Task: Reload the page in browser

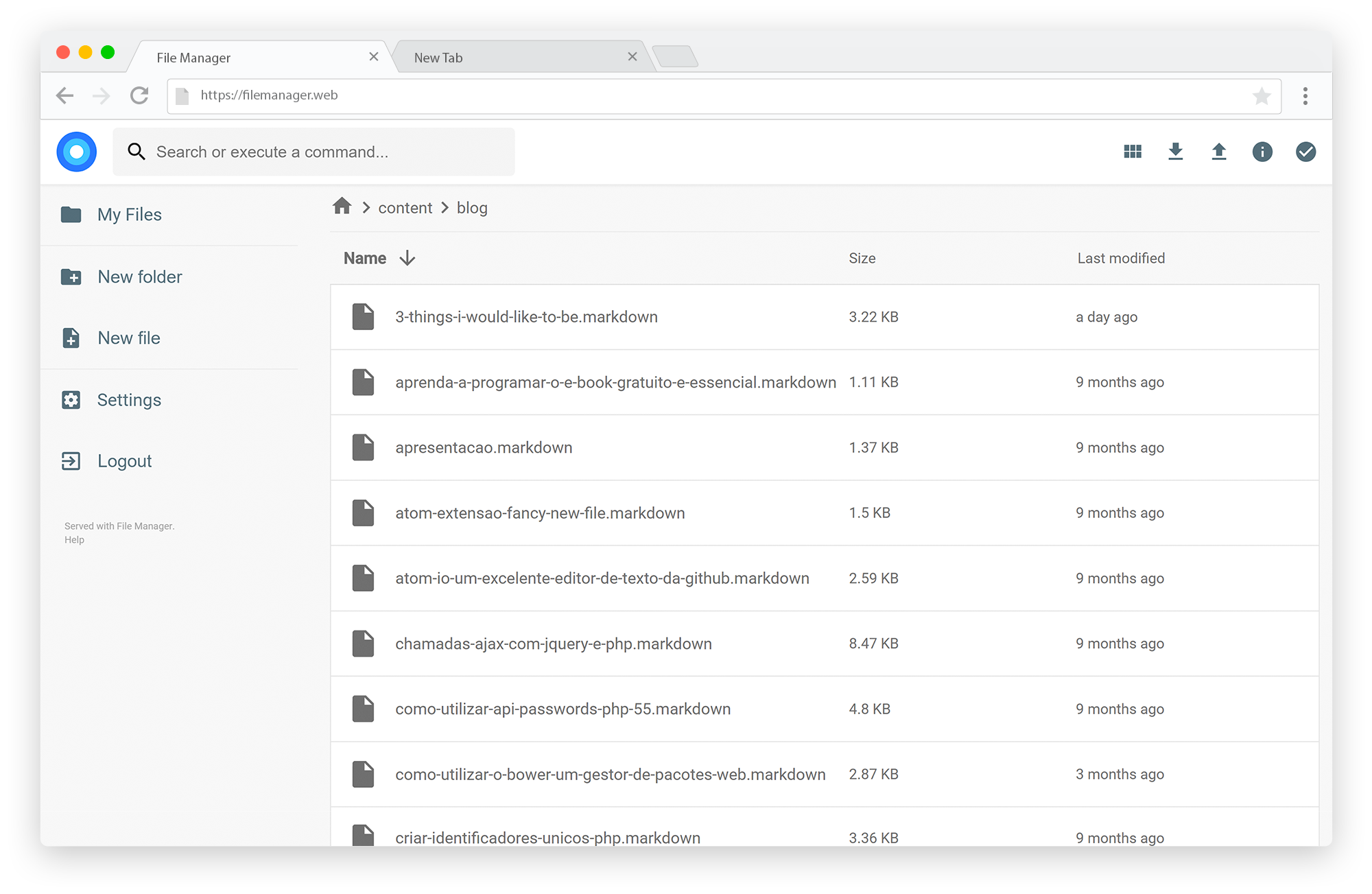Action: [x=139, y=95]
